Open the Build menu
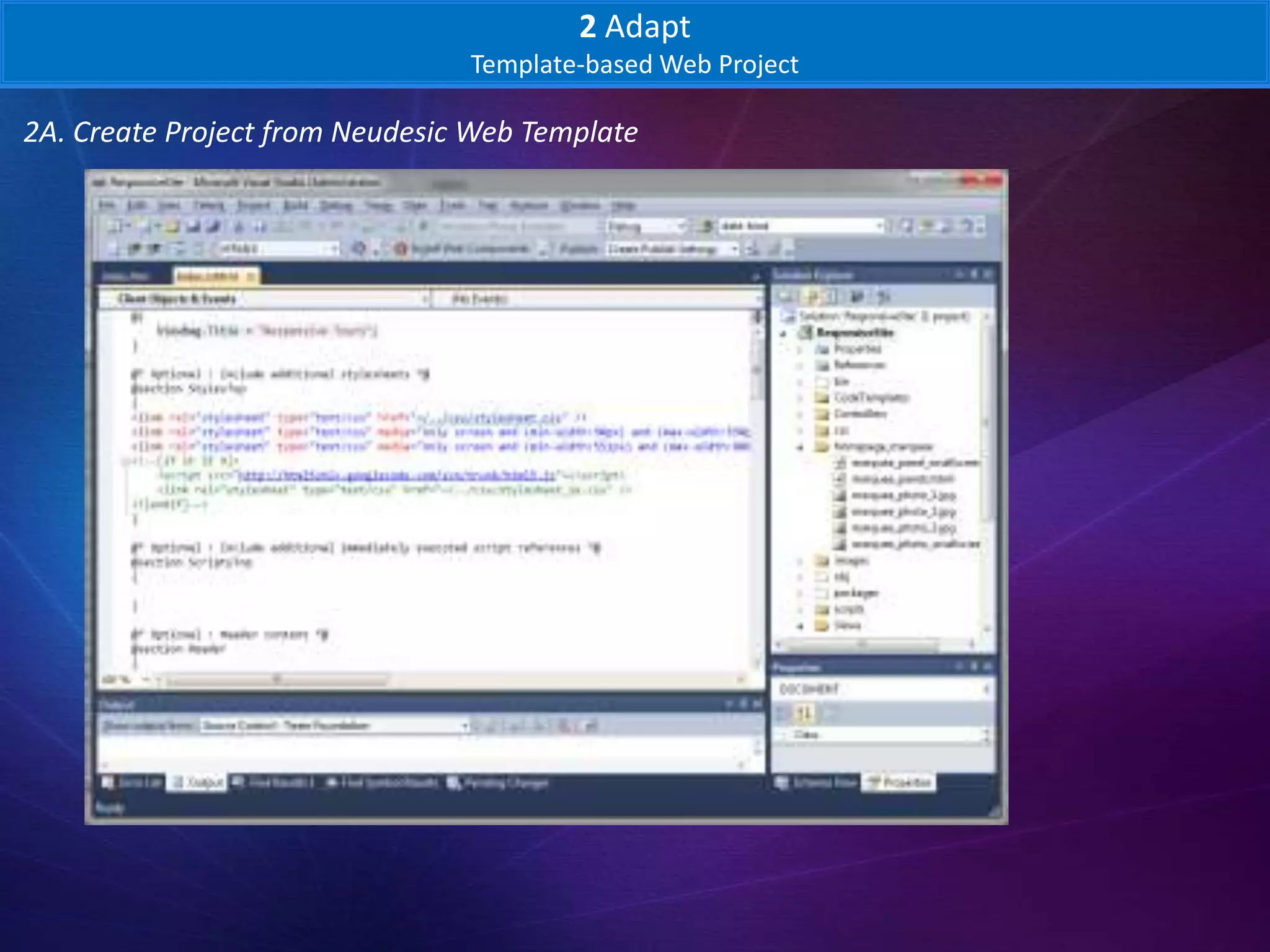Viewport: 1270px width, 952px height. (x=296, y=205)
